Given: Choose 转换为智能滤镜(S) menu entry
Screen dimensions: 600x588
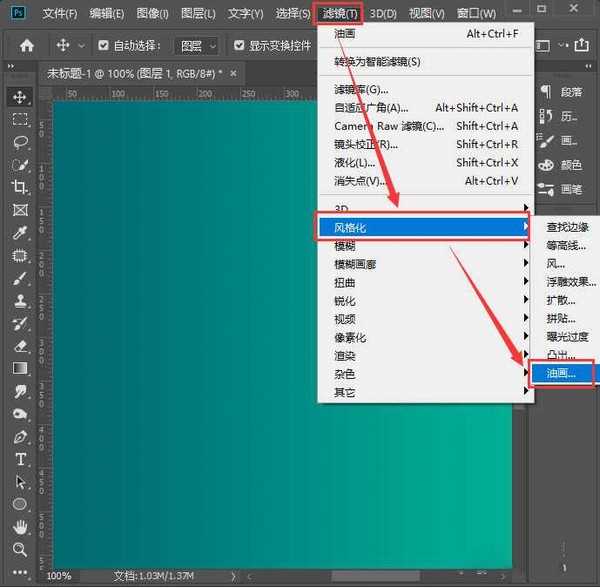Looking at the screenshot, I should tap(377, 62).
